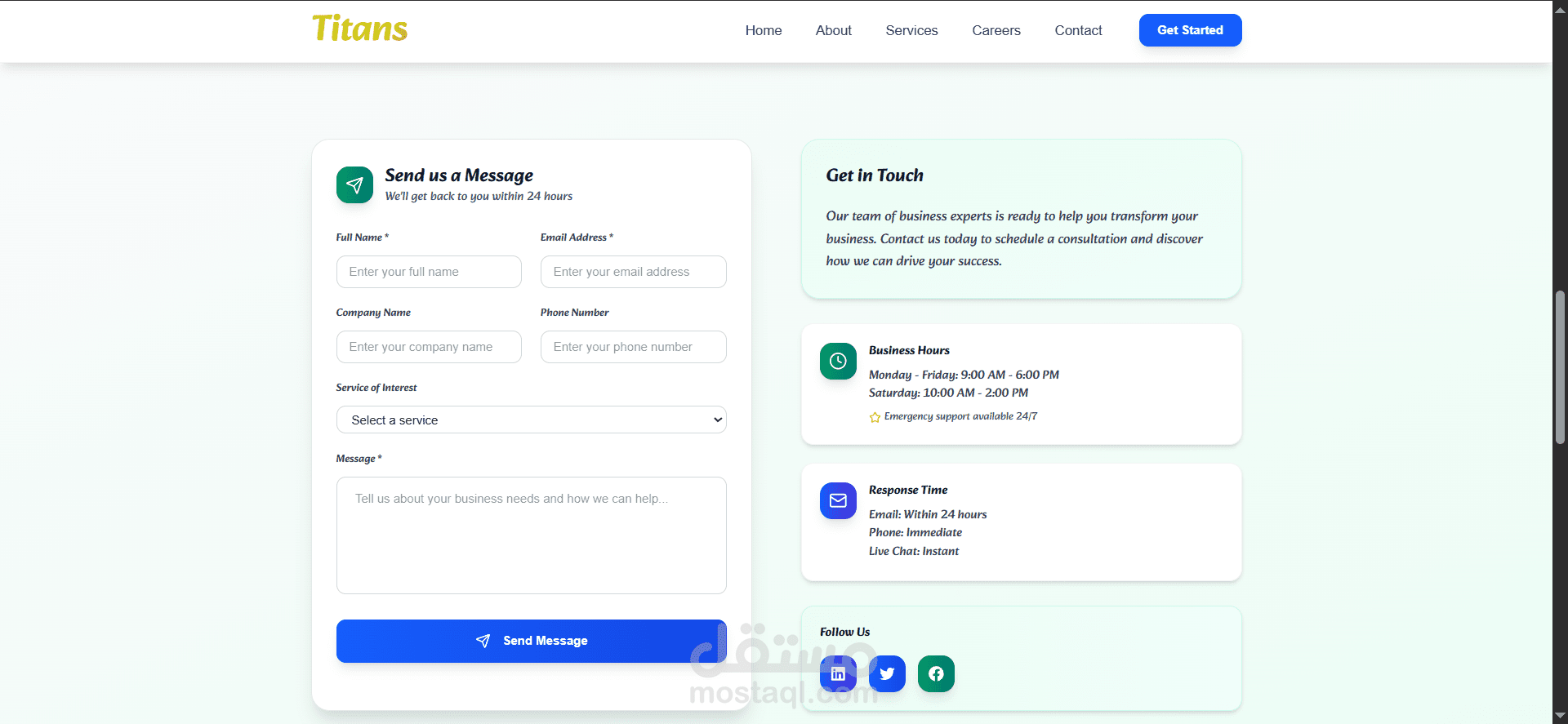Image resolution: width=1568 pixels, height=724 pixels.
Task: Open the LinkedIn social link
Action: (x=838, y=673)
